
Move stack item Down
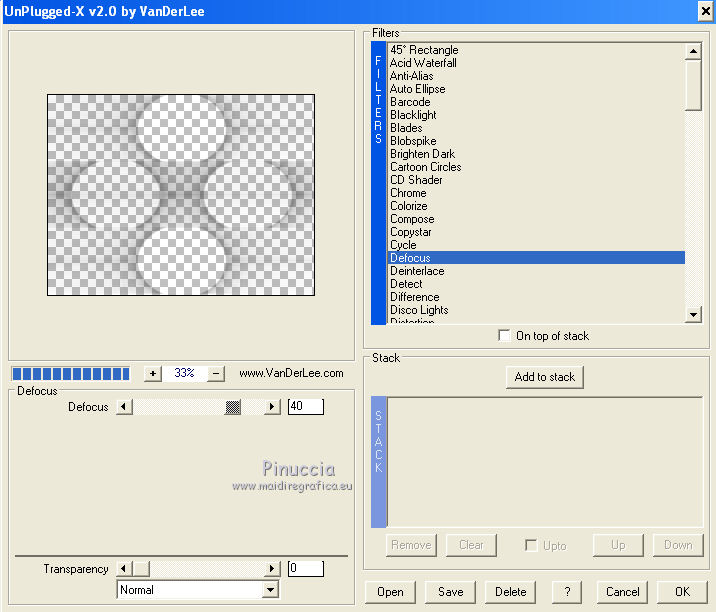(678, 545)
